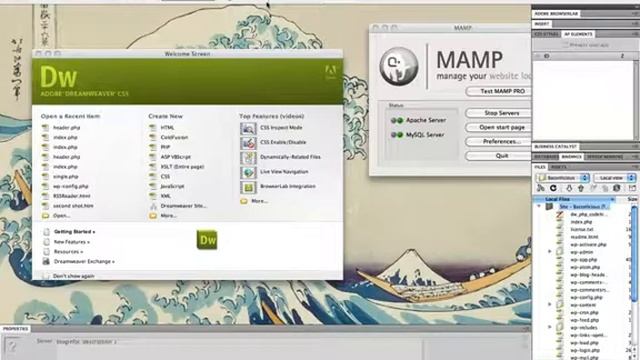Image resolution: width=640 pixels, height=360 pixels.
Task: Switch to Databases tab
Action: [x=546, y=157]
